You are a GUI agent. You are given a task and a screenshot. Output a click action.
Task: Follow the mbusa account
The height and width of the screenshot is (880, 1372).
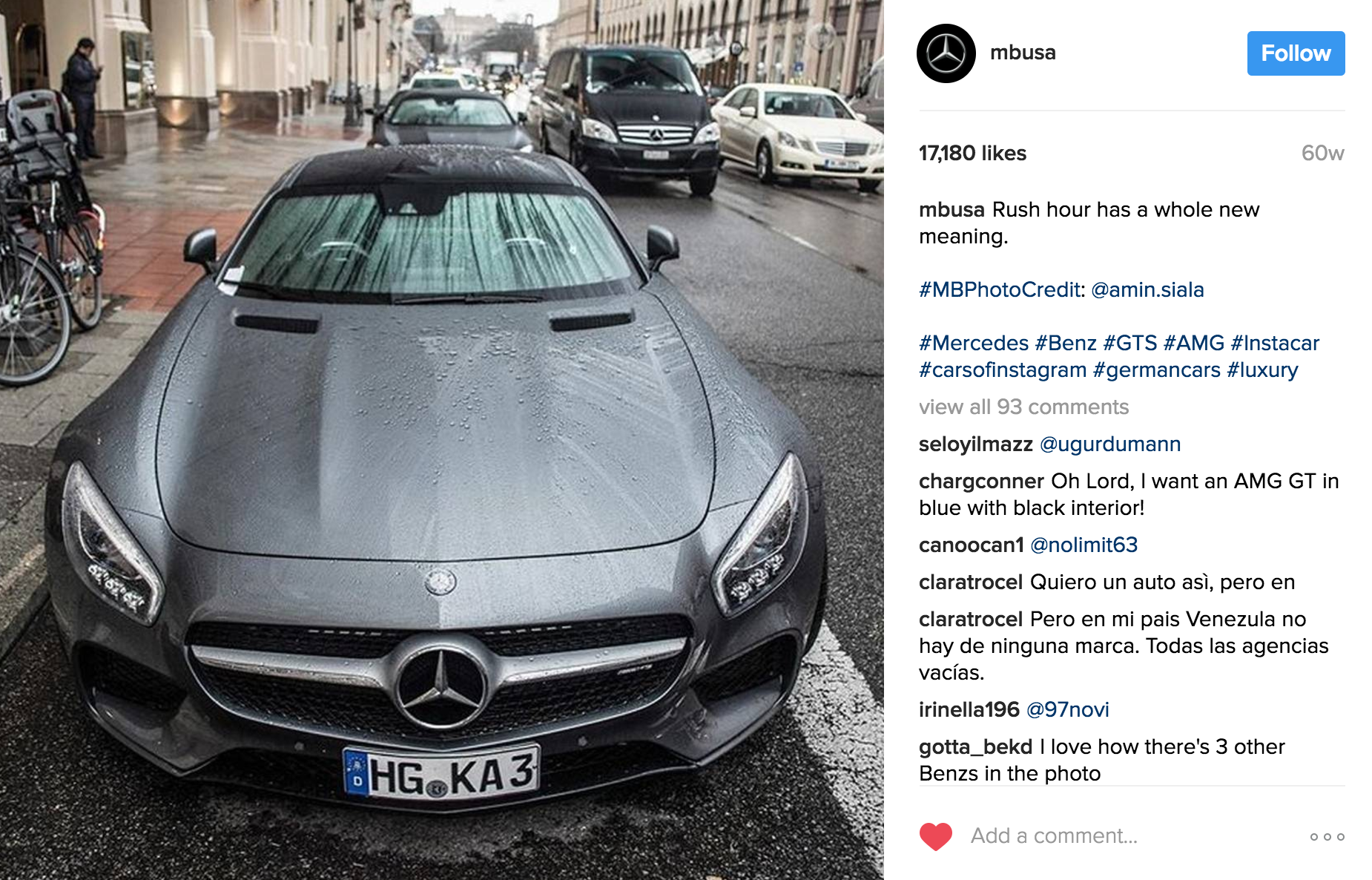[1296, 53]
